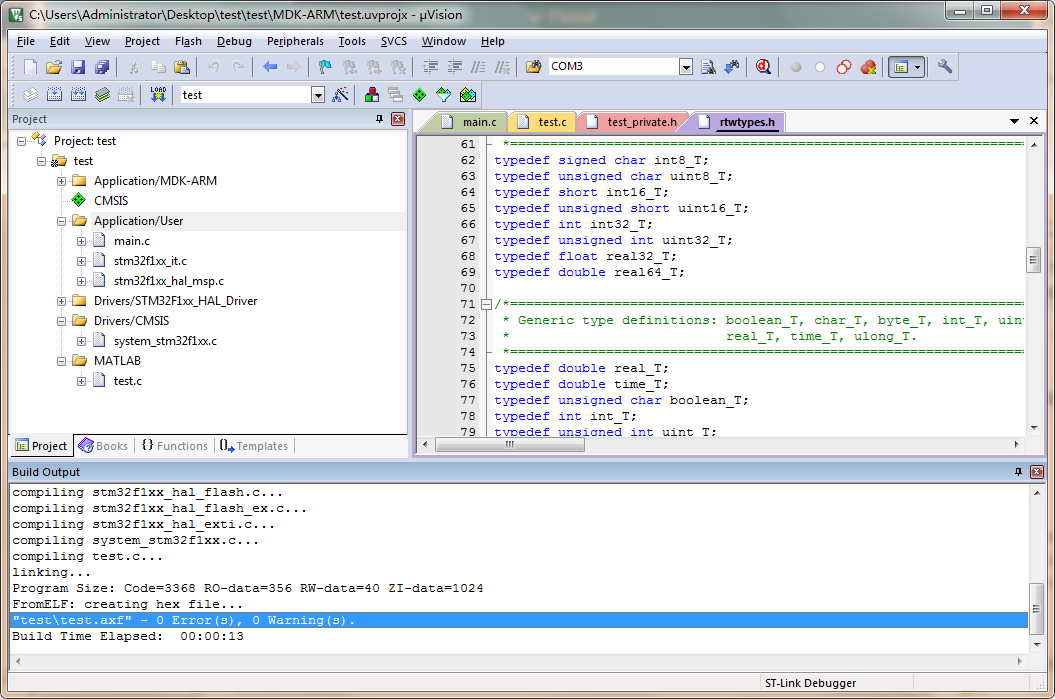Click the Navigate Backward blue arrow
Screen dimensions: 1055x699
tap(270, 67)
